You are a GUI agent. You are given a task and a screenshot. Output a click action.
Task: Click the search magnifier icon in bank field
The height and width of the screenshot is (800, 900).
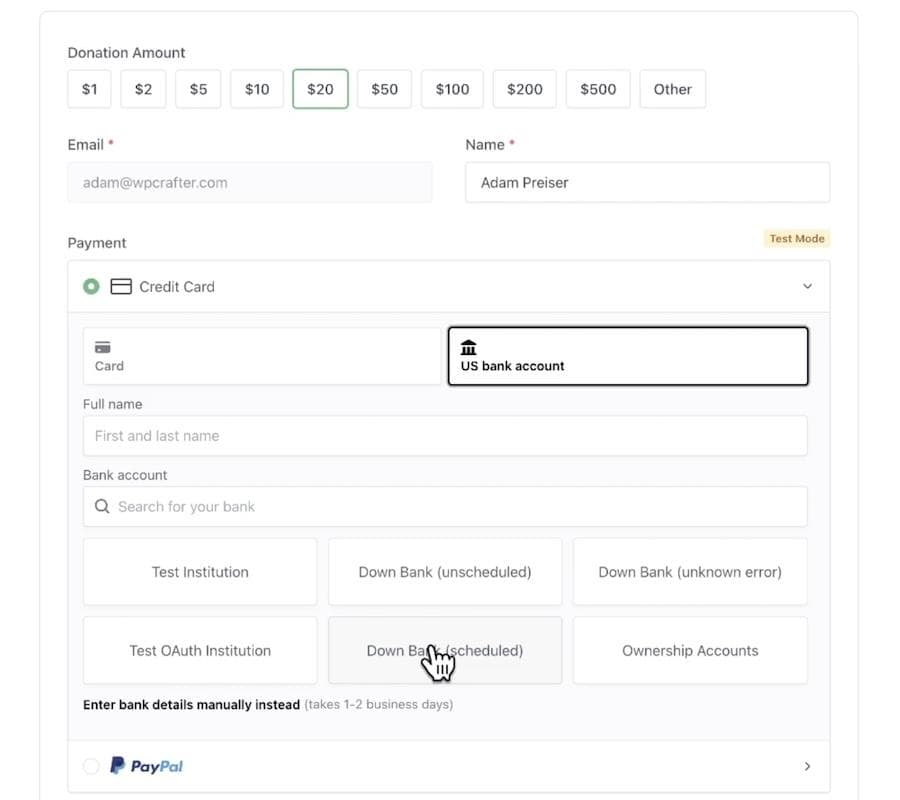click(x=102, y=507)
